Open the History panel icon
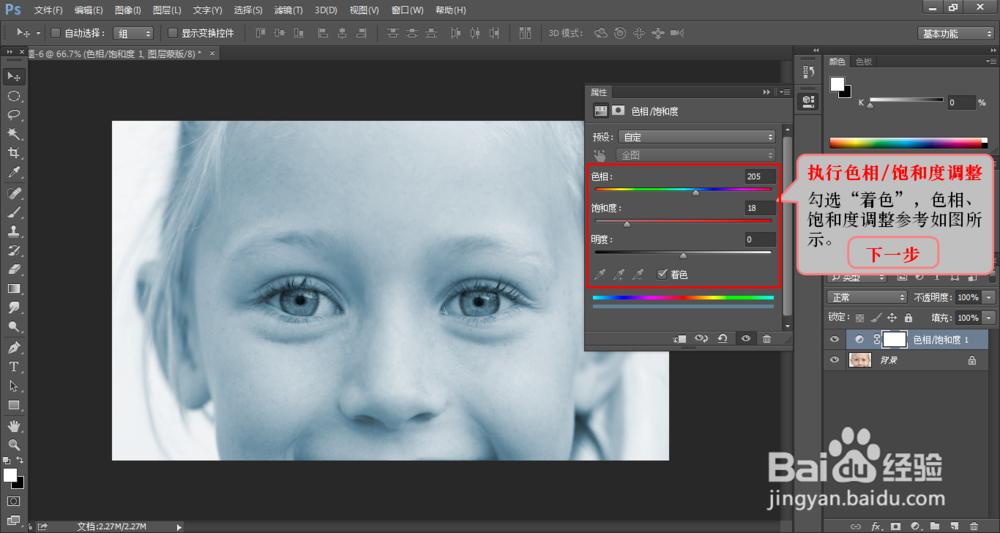The height and width of the screenshot is (533, 1000). point(809,72)
